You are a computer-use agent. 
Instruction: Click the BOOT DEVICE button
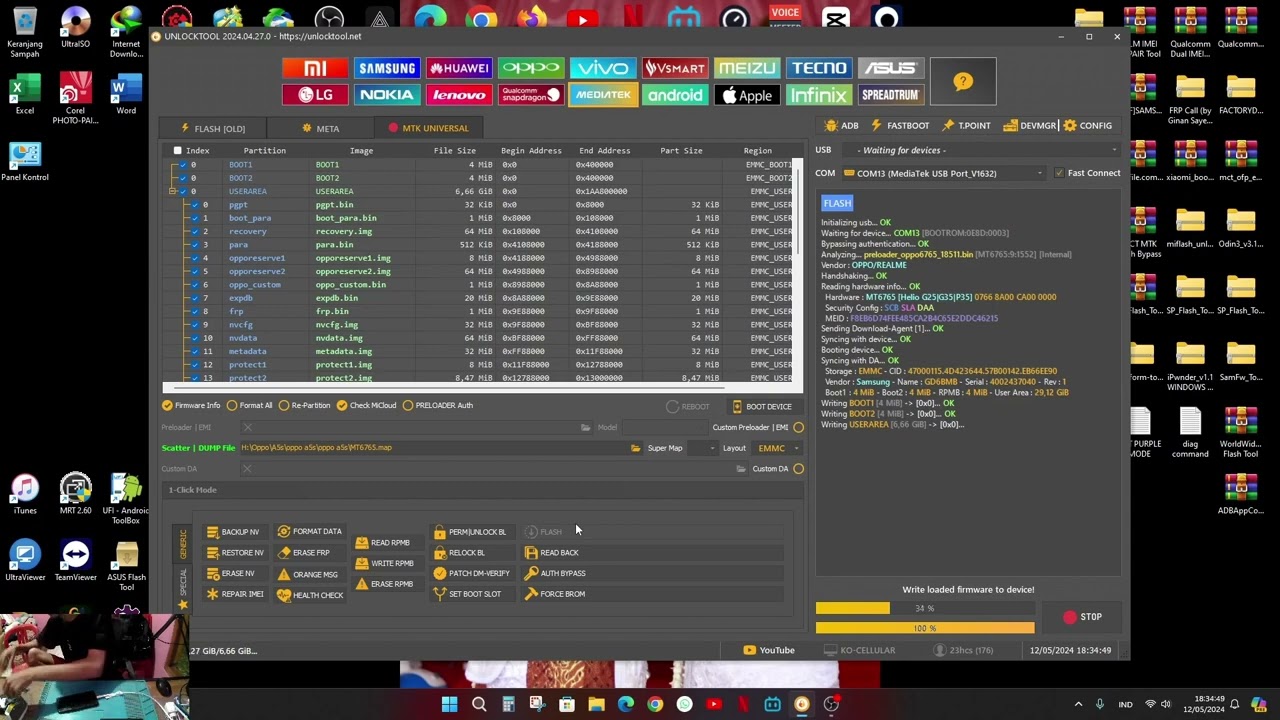point(762,407)
